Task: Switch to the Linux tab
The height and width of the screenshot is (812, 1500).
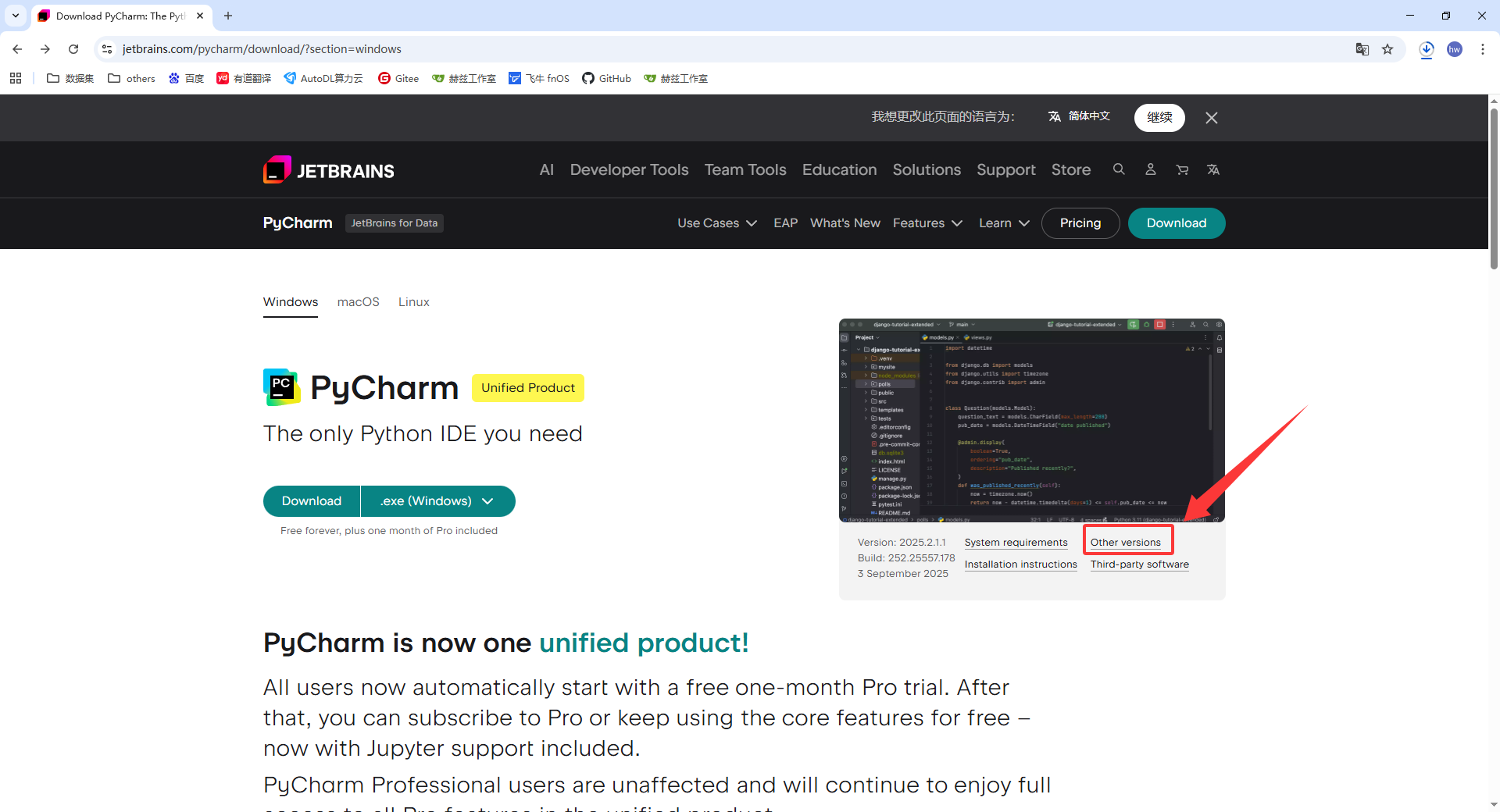Action: click(x=414, y=302)
